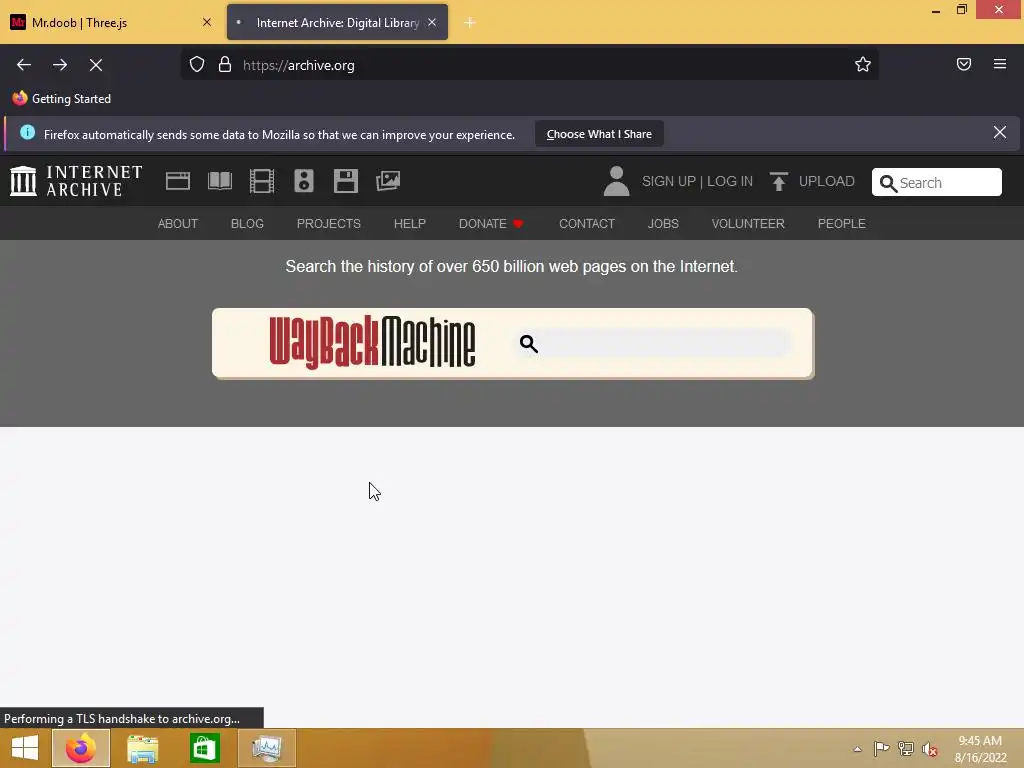The width and height of the screenshot is (1024, 768).
Task: Click Choose What I Share button
Action: [x=599, y=134]
